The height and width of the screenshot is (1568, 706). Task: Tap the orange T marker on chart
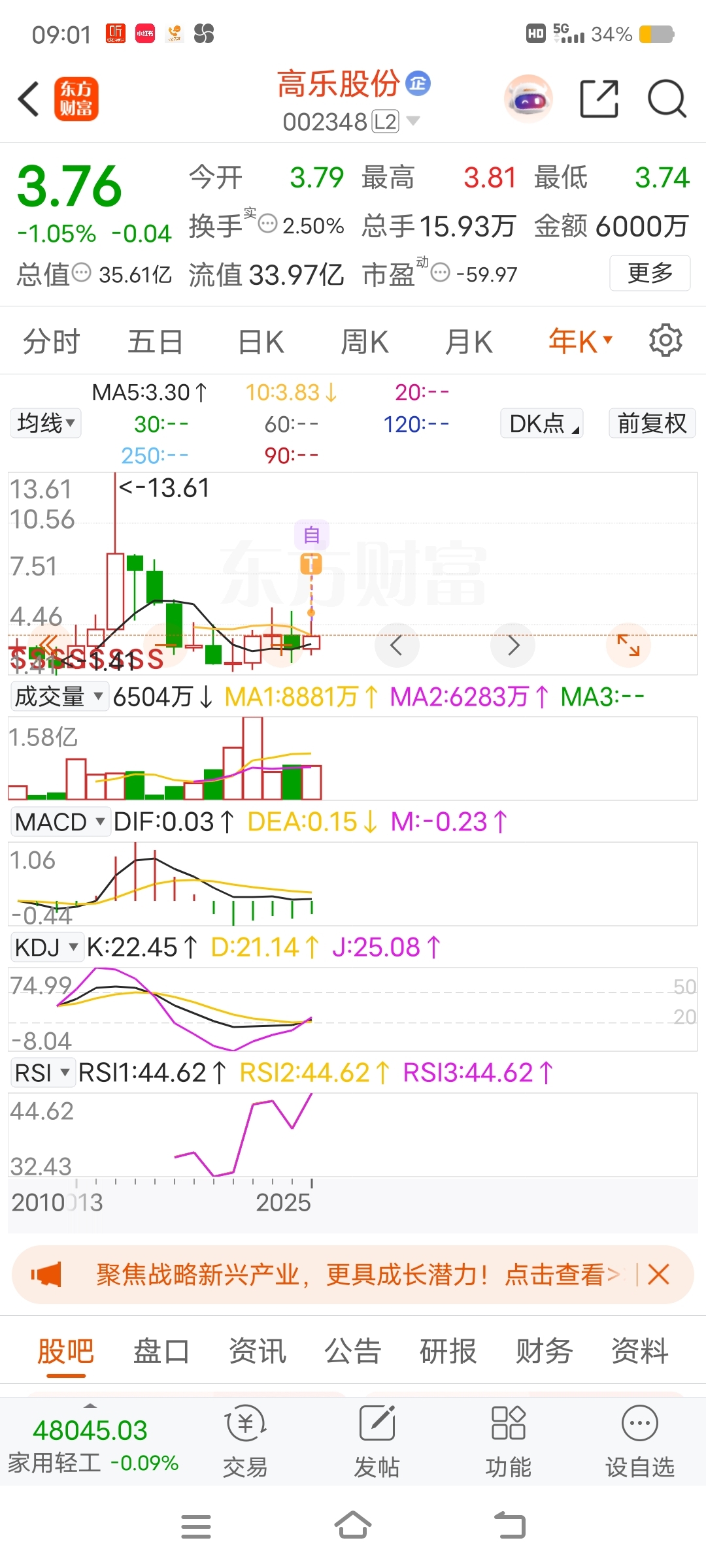(x=311, y=564)
